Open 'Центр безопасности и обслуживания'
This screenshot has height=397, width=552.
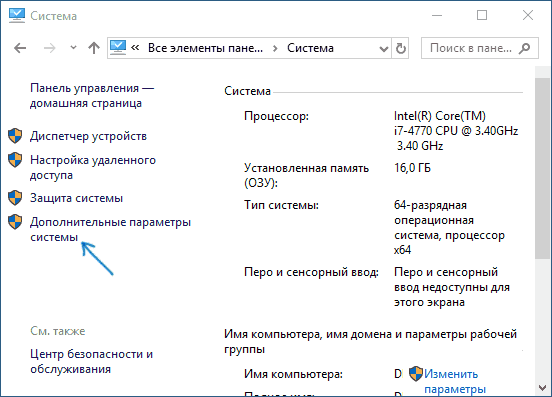point(92,361)
